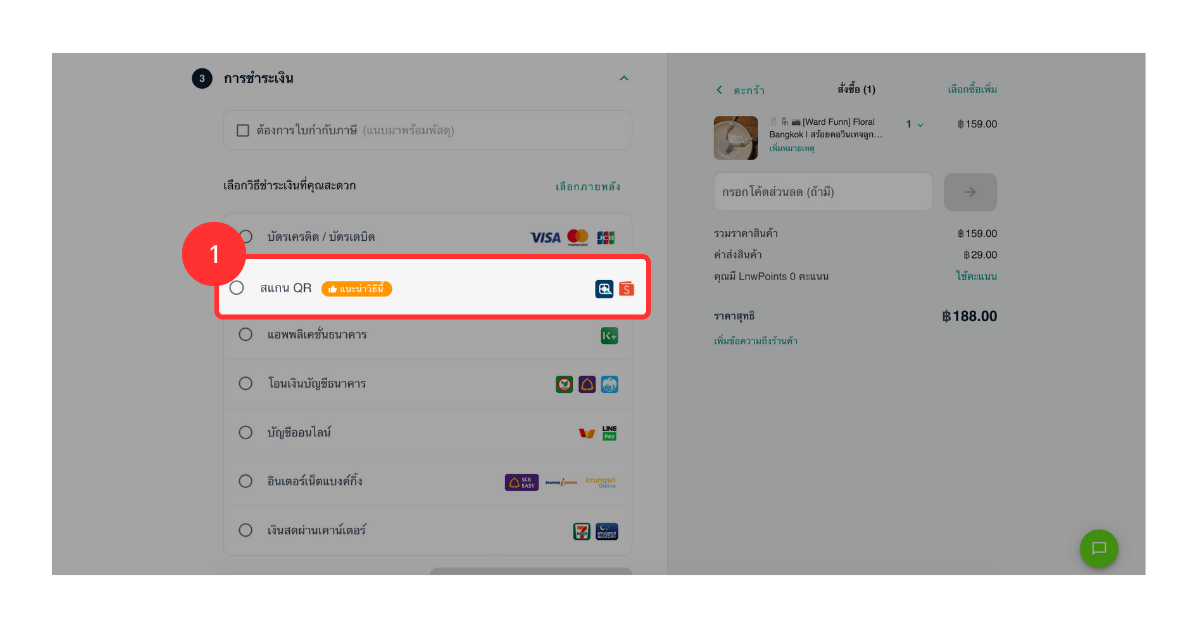Select the credit/debit card radio button
Image resolution: width=1200 pixels, height=628 pixels.
tap(245, 237)
